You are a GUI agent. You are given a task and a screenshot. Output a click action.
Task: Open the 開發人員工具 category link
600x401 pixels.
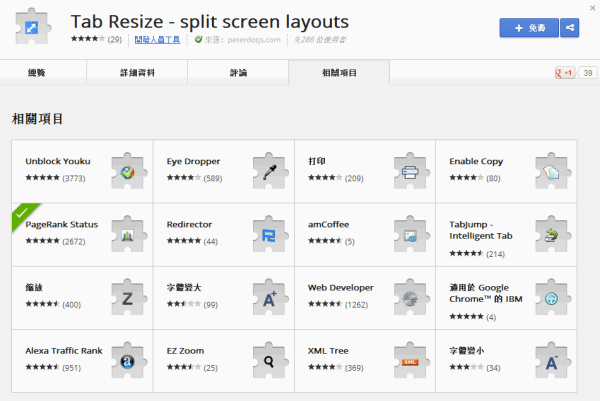pyautogui.click(x=158, y=40)
